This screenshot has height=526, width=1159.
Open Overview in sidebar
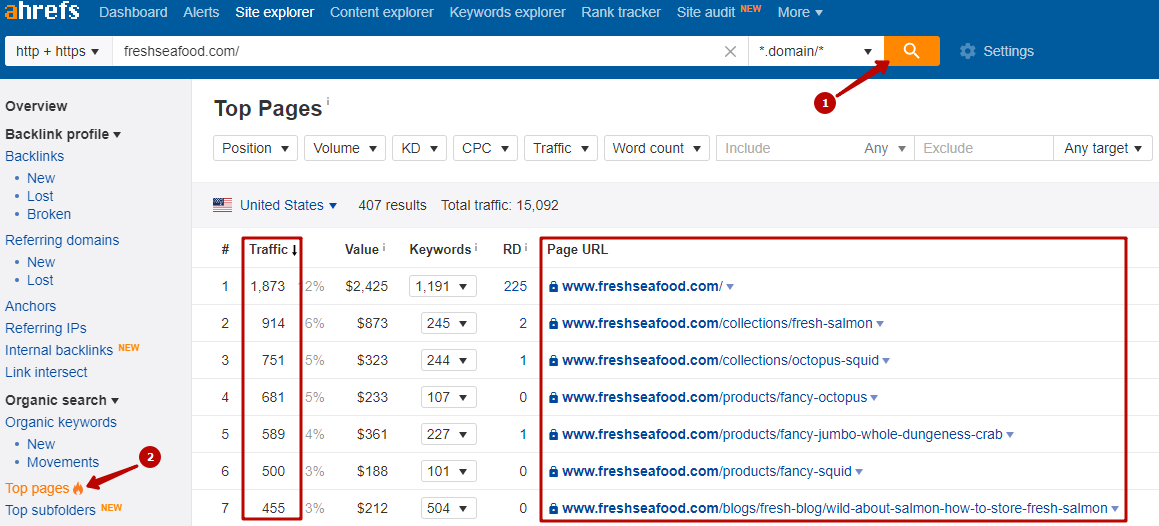tap(36, 106)
